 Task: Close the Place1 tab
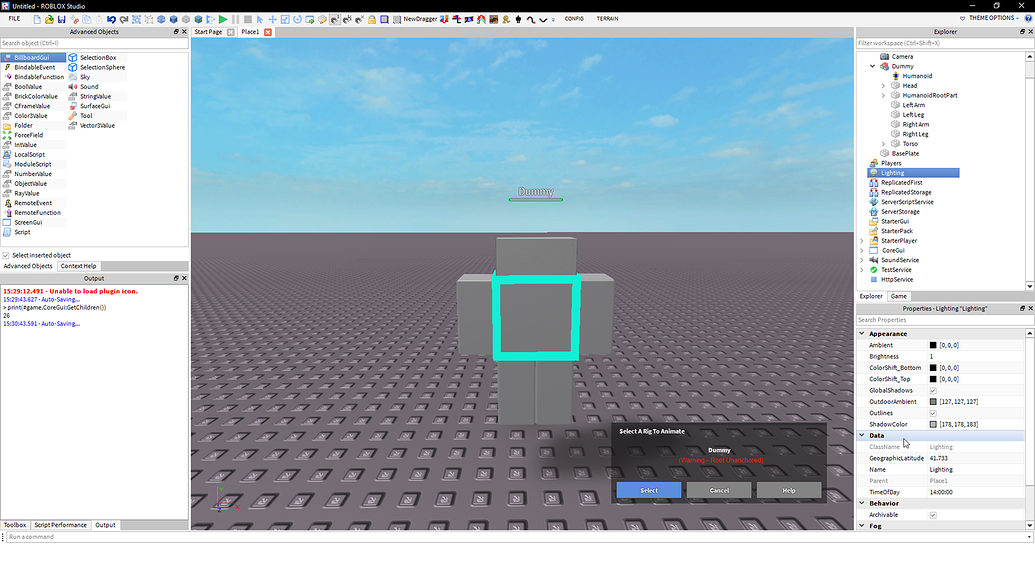tap(267, 32)
